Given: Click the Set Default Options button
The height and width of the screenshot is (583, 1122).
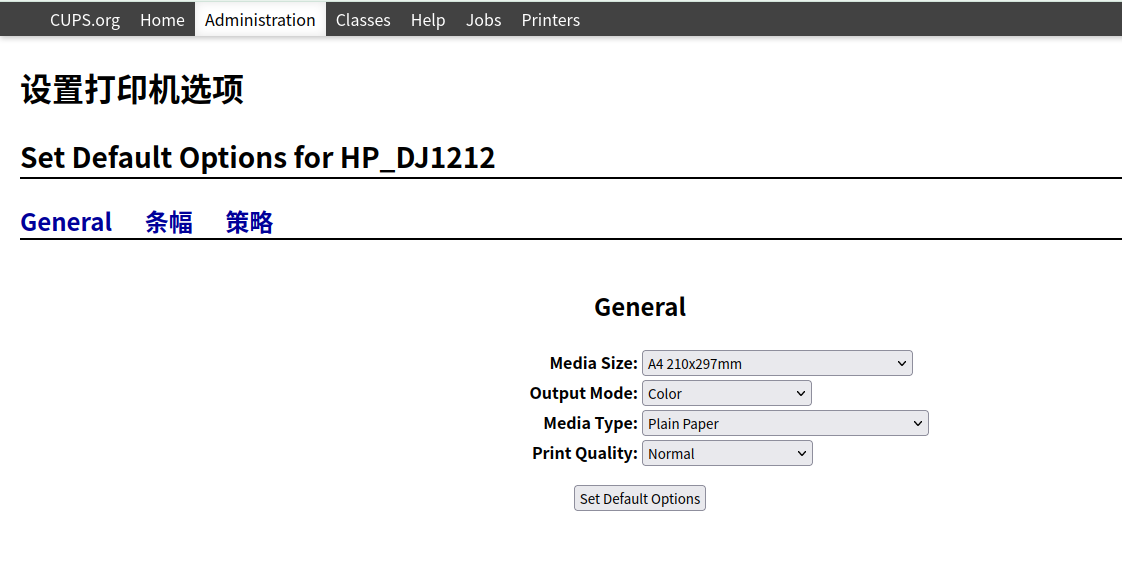Looking at the screenshot, I should [x=640, y=499].
